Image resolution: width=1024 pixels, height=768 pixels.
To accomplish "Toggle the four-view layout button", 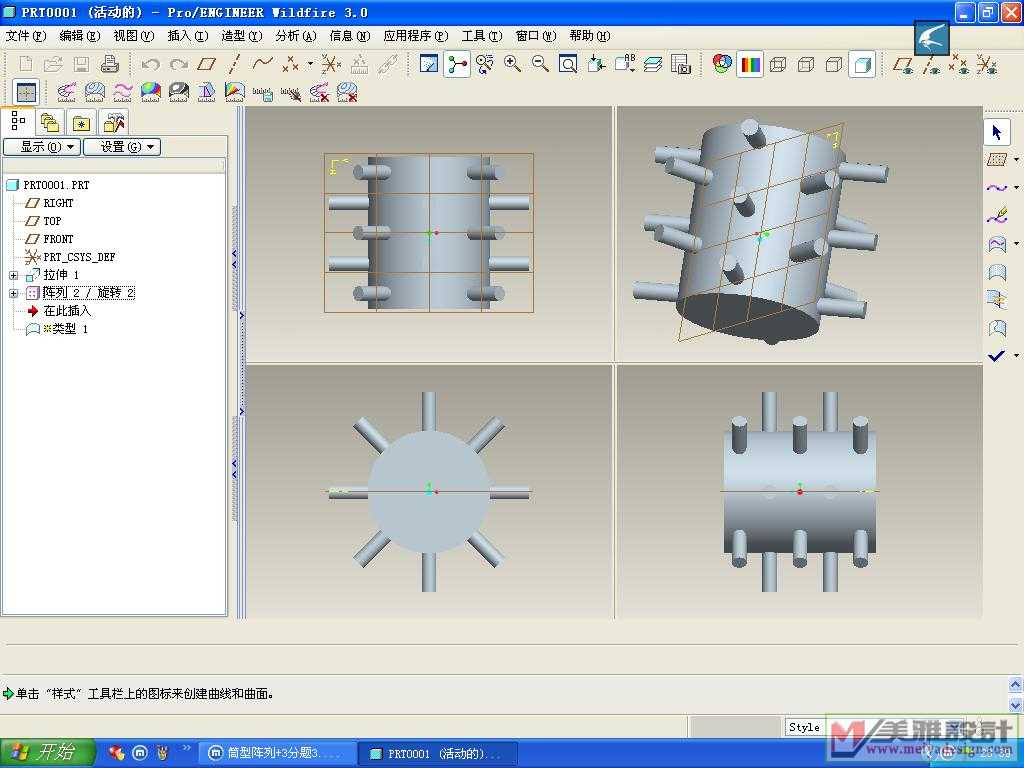I will 26,92.
